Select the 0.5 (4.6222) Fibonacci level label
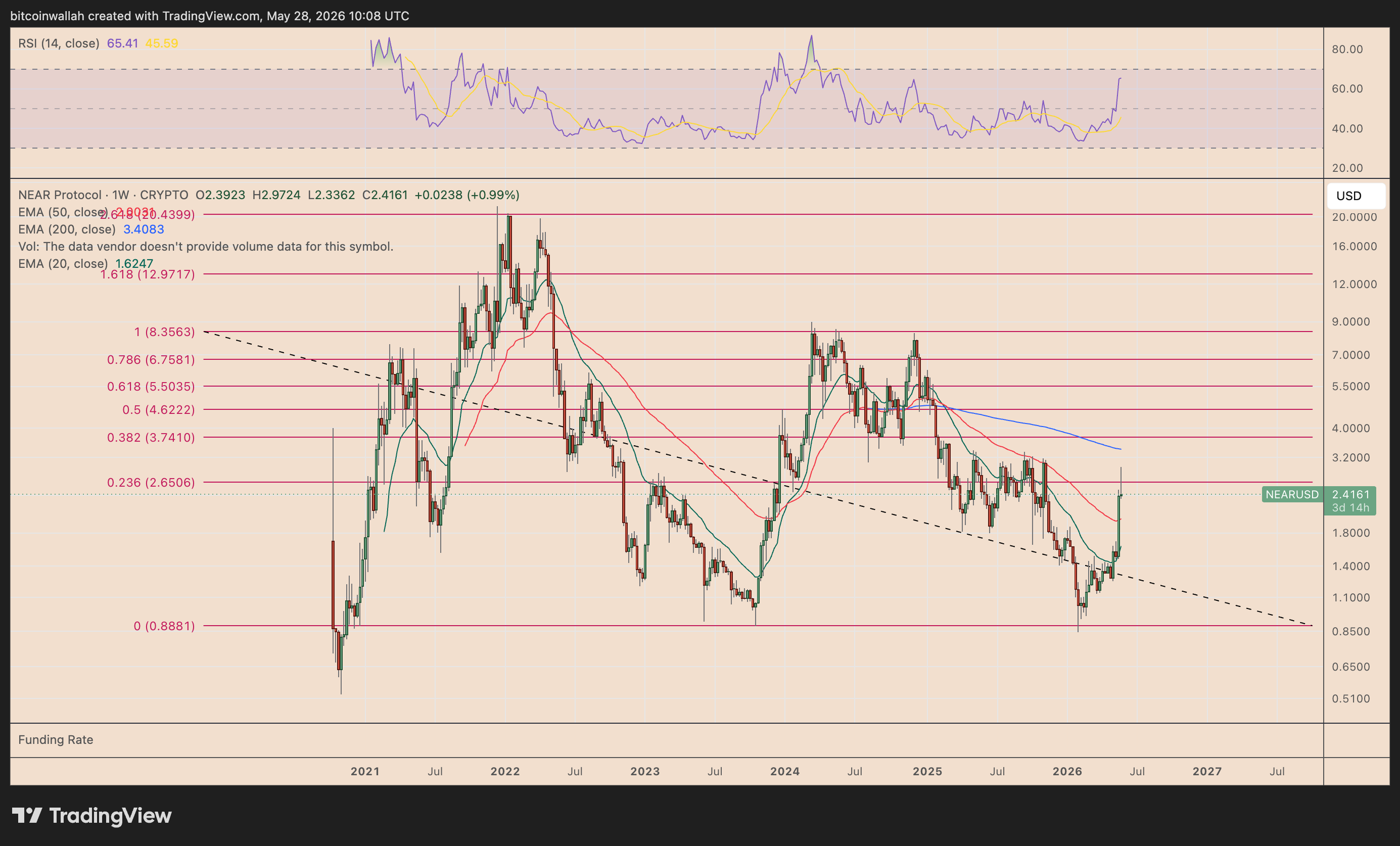This screenshot has width=1400, height=846. [159, 410]
